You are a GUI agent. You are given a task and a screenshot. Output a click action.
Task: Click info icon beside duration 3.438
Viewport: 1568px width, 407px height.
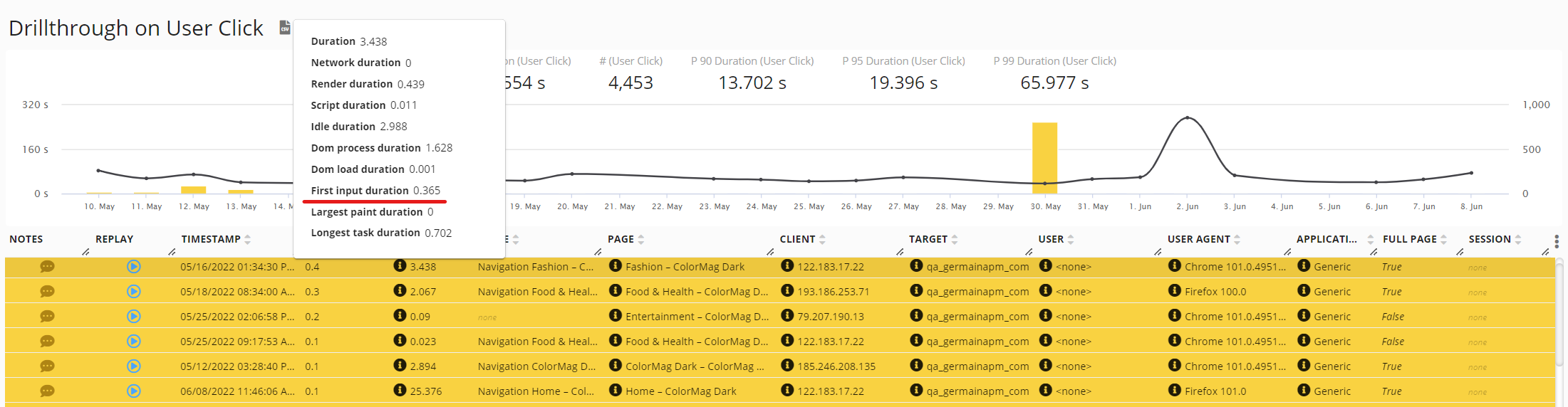click(400, 266)
